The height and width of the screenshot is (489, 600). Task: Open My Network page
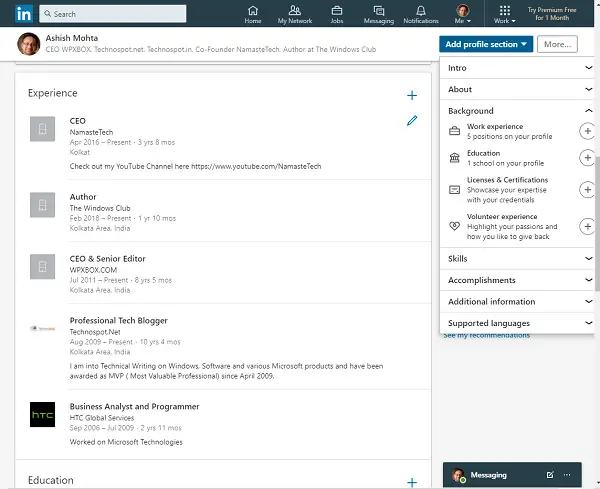click(295, 15)
